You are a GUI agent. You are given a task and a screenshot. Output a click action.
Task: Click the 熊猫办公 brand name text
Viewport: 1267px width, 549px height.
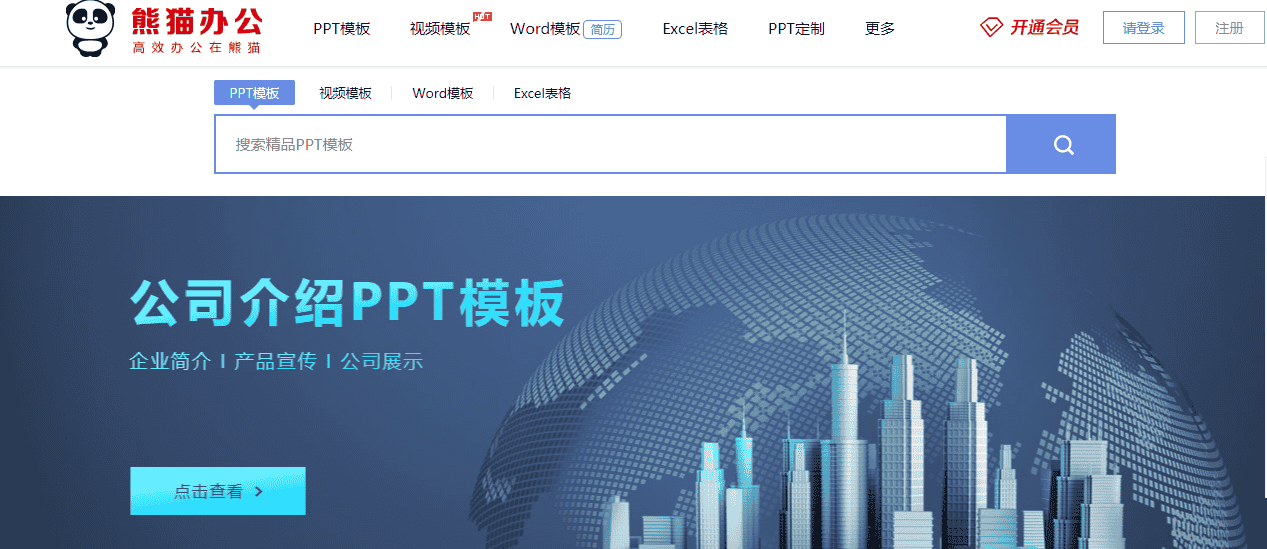[x=197, y=19]
